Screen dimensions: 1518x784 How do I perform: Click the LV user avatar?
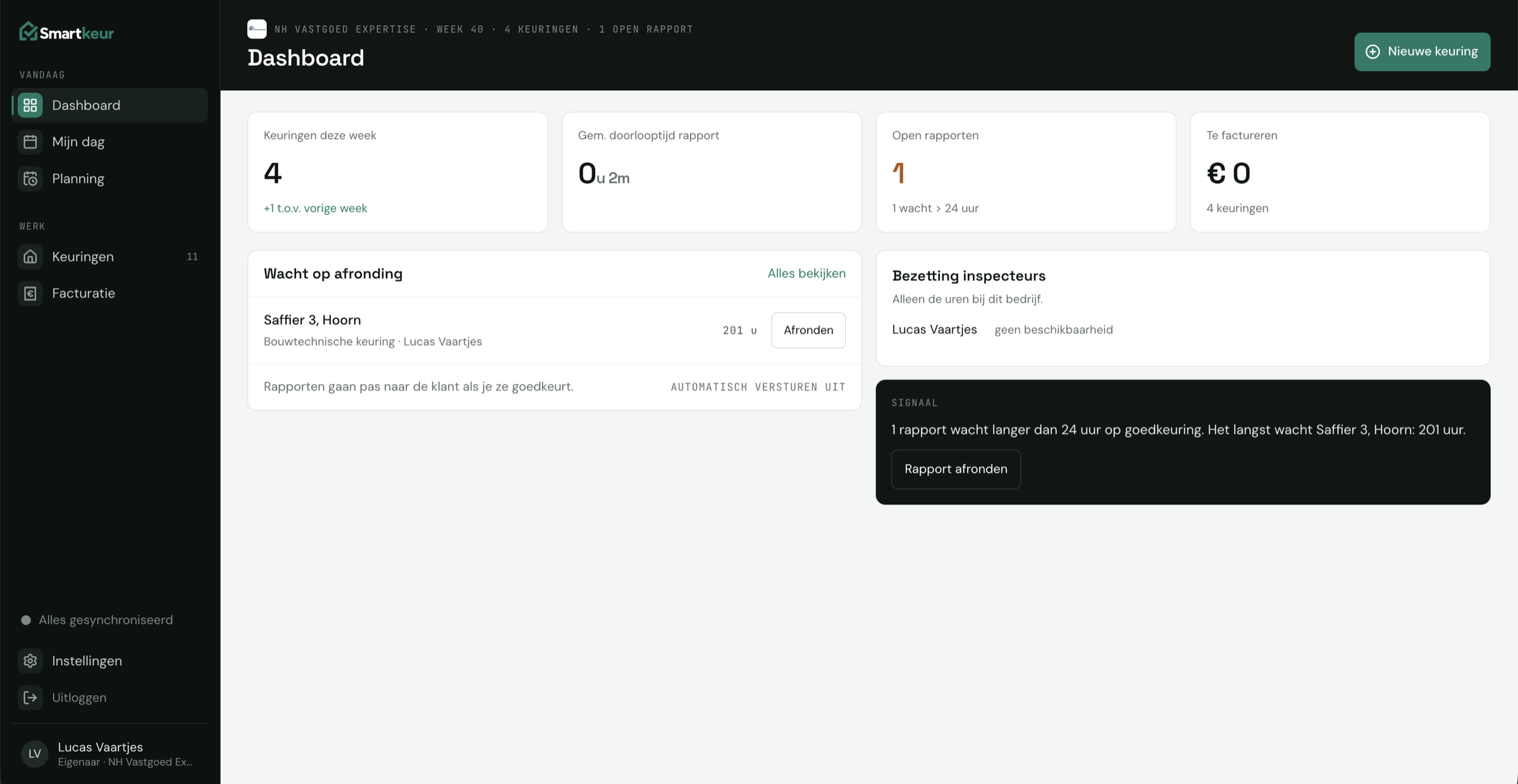(35, 754)
